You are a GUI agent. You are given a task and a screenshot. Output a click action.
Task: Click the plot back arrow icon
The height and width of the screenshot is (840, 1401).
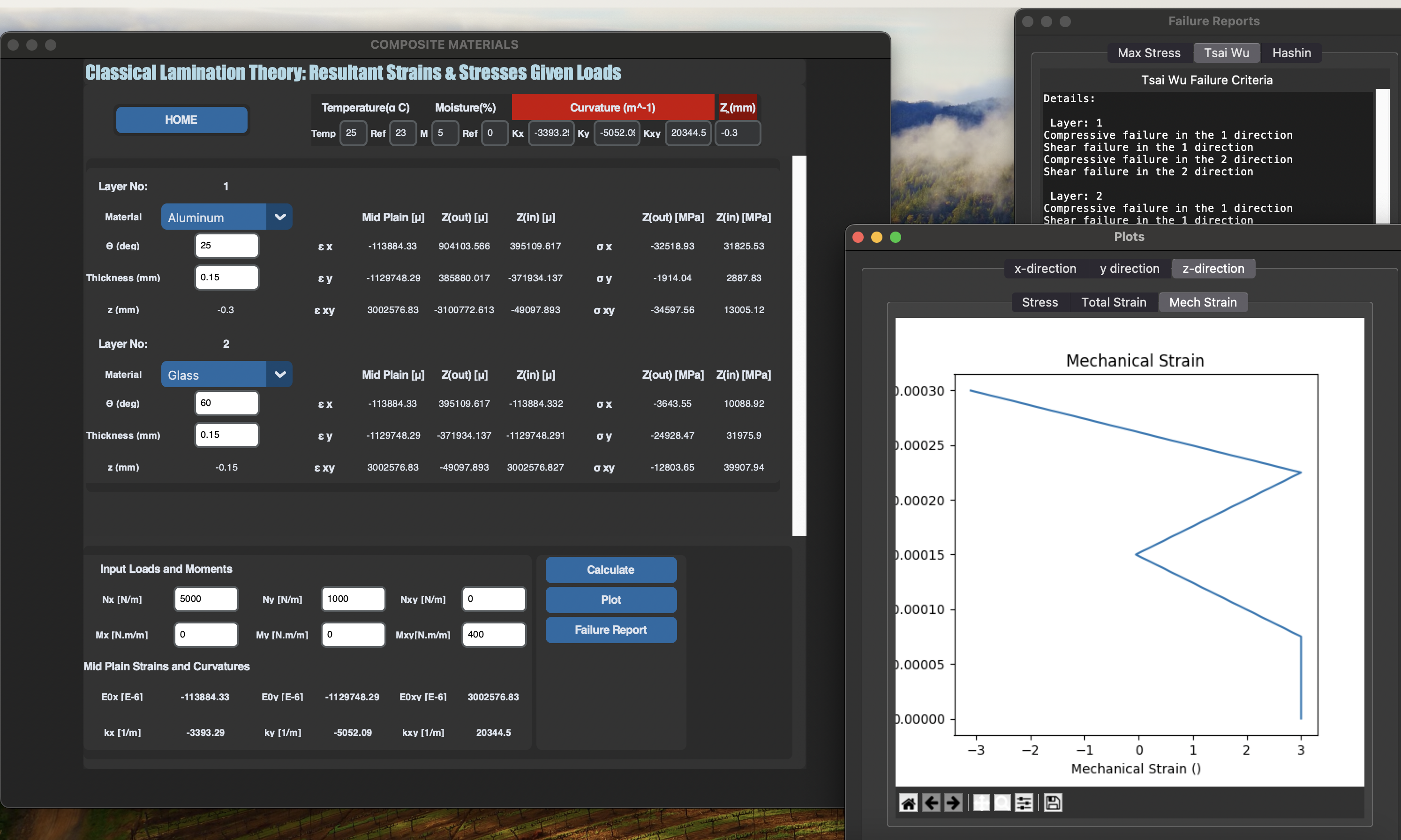pos(931,802)
